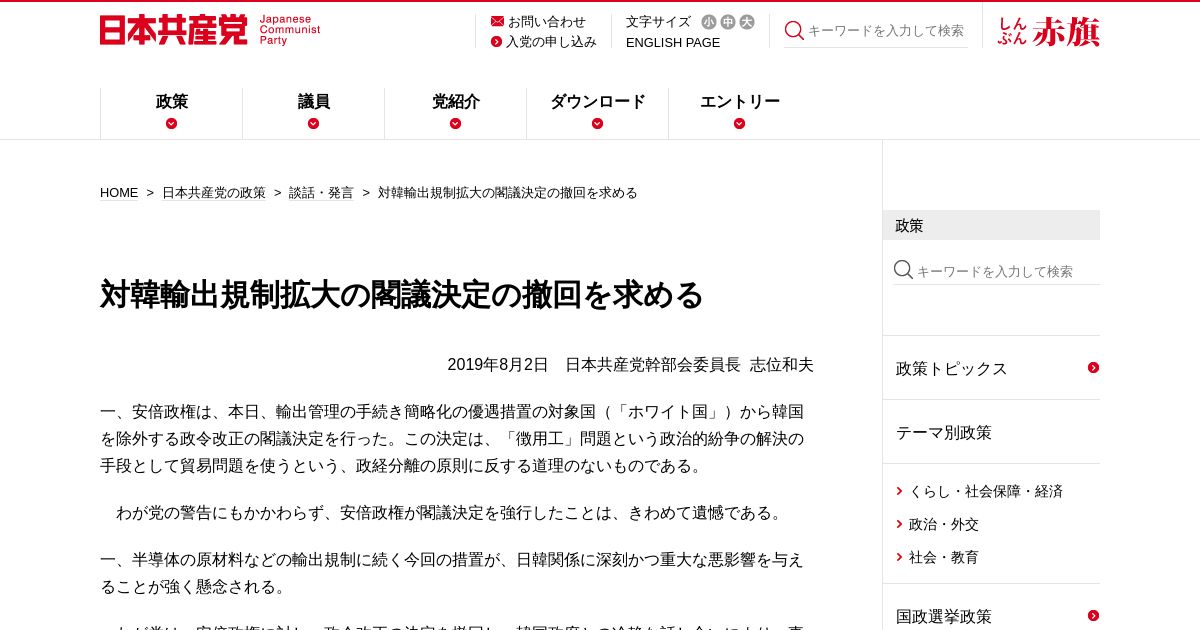Open the ENGLISH PAGE link

point(673,42)
